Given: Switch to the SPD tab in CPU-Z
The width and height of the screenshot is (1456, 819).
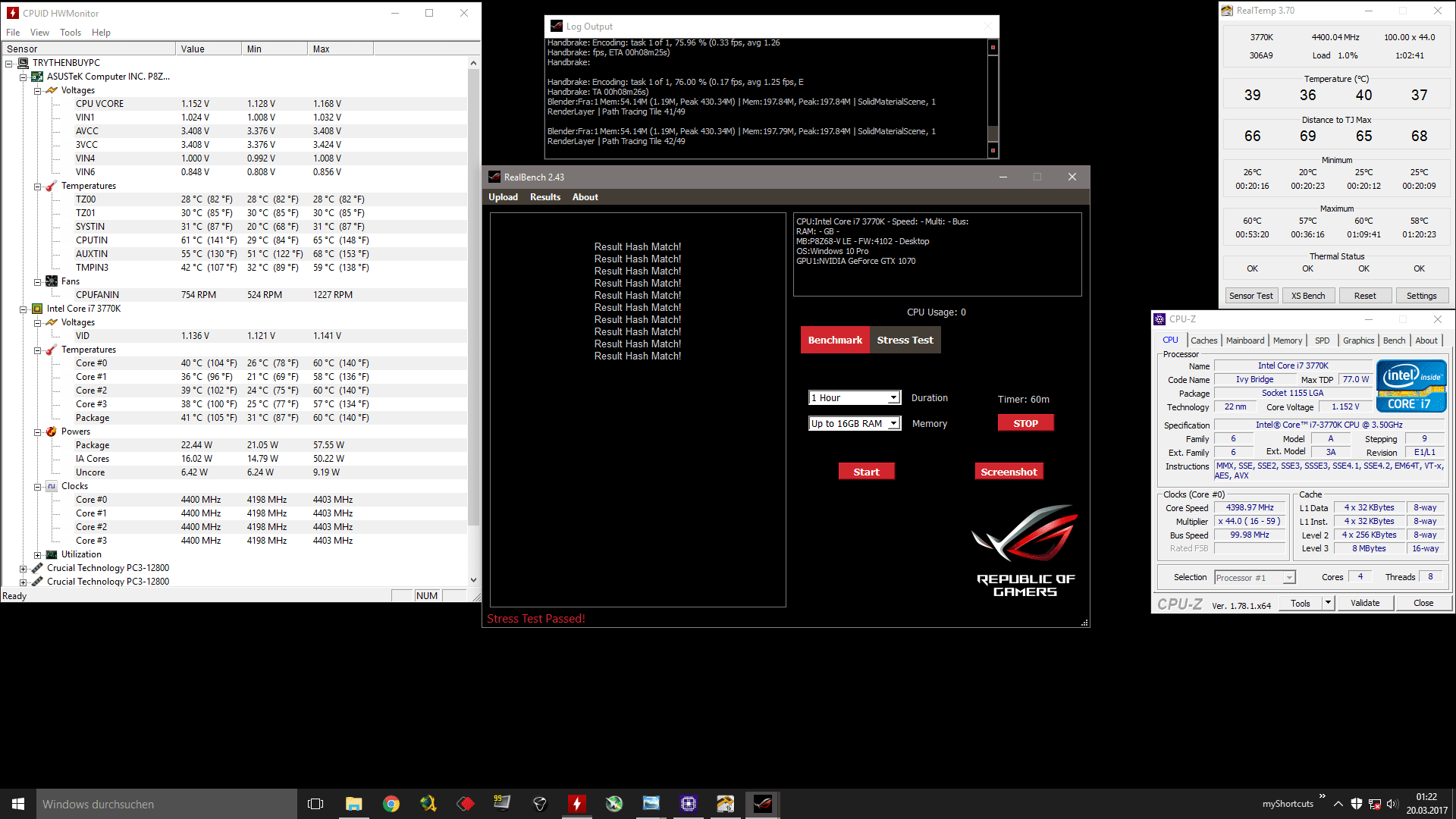Looking at the screenshot, I should coord(1322,340).
